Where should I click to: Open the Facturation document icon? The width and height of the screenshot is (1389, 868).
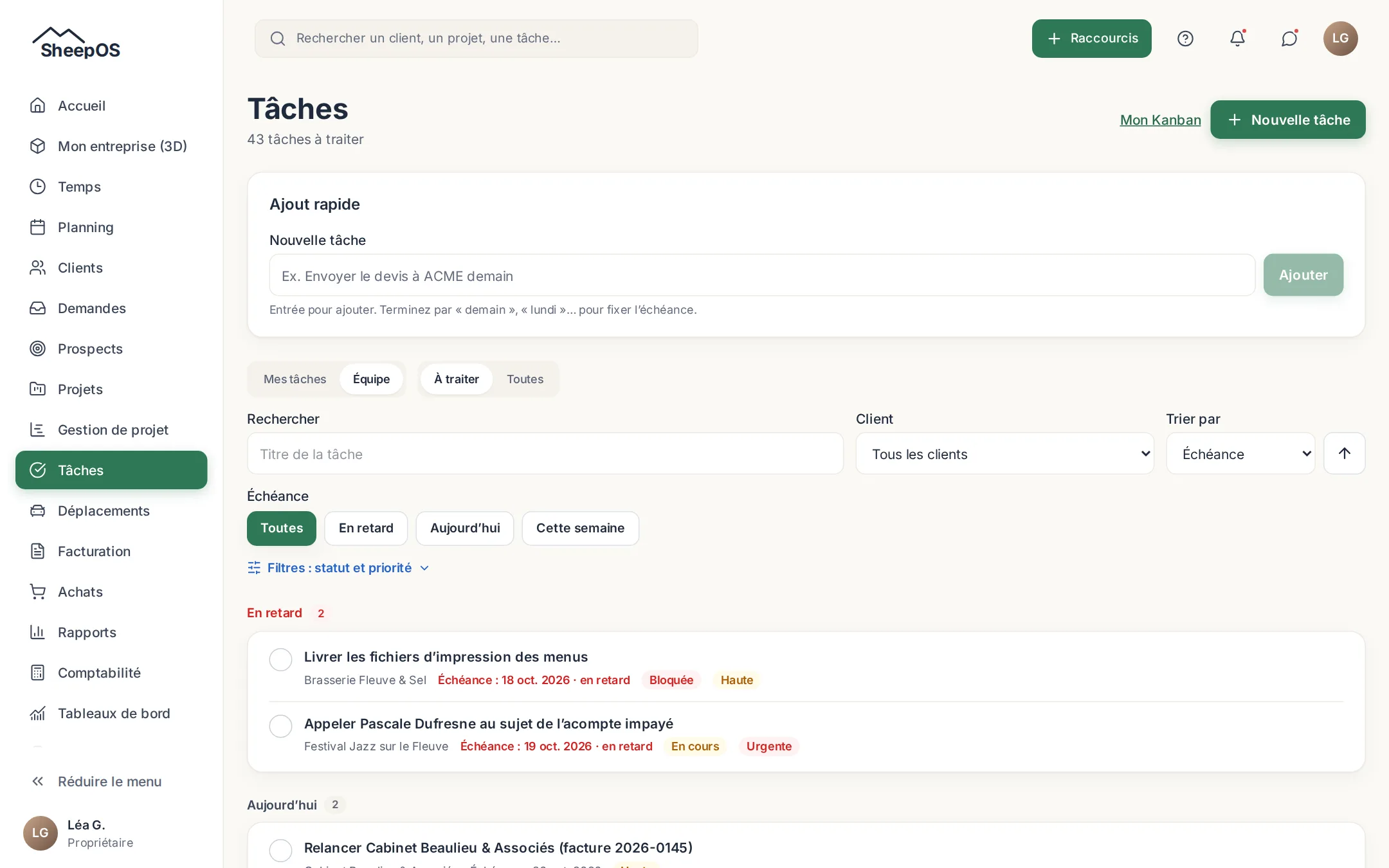point(38,551)
